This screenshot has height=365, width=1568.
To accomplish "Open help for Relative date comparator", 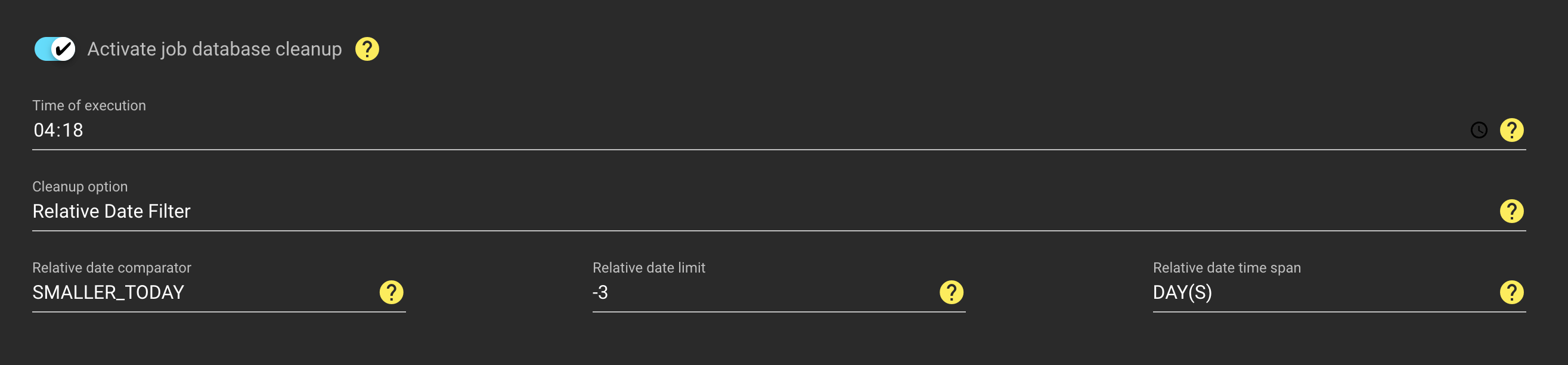I will point(391,292).
